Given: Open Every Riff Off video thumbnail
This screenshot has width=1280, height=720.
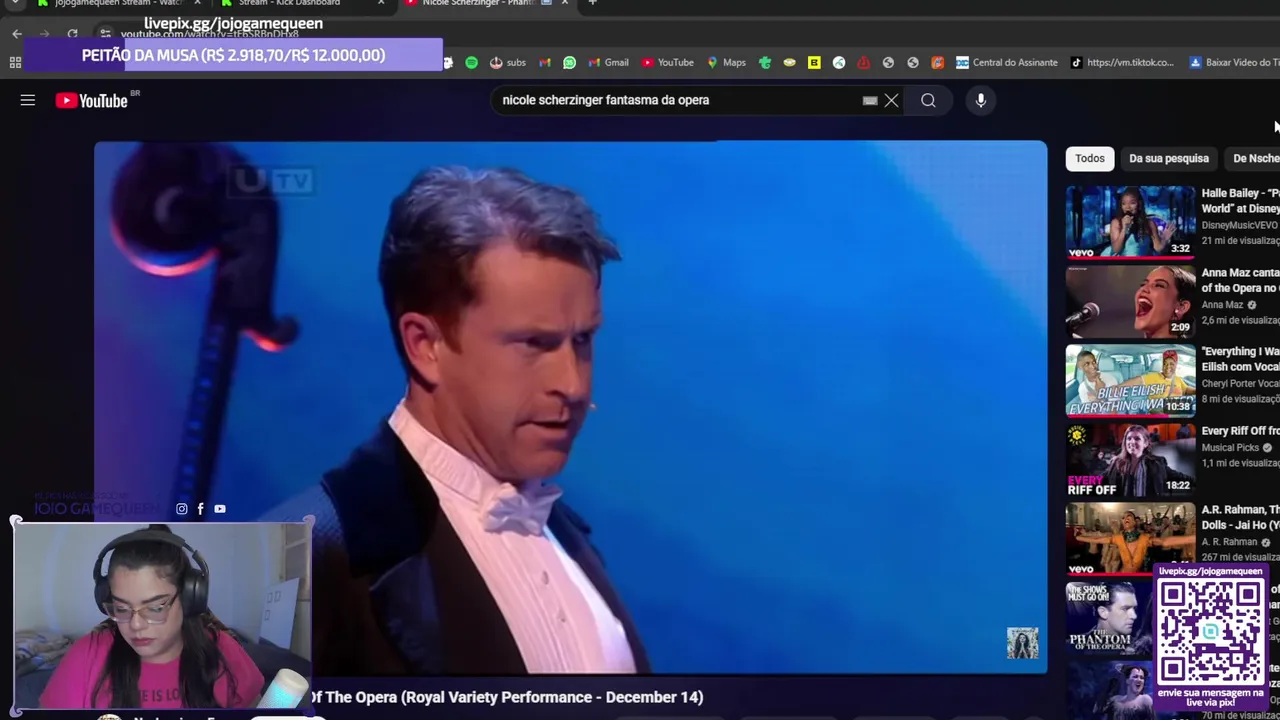Looking at the screenshot, I should (1130, 459).
